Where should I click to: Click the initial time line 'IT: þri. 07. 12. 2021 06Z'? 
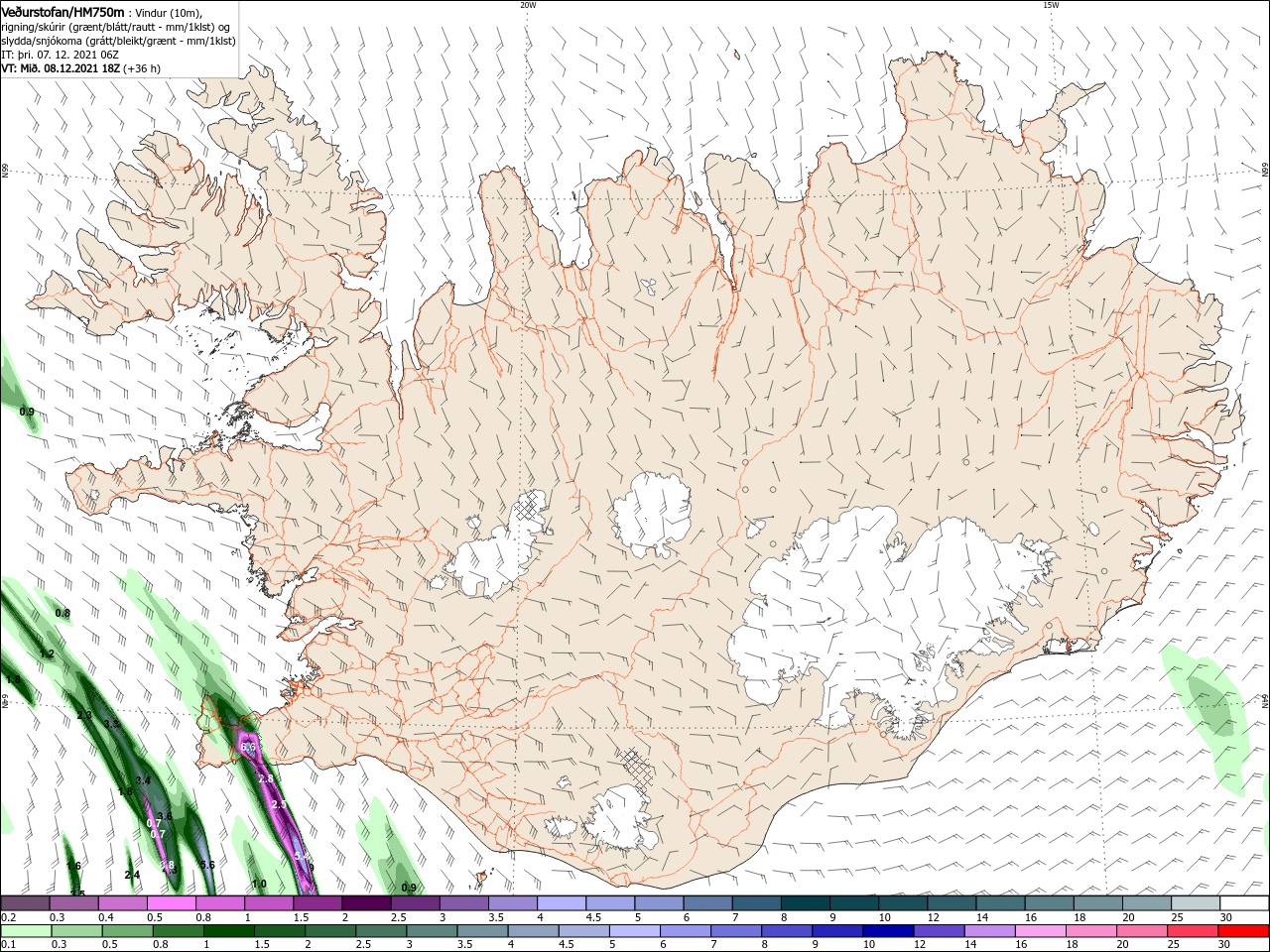(61, 55)
